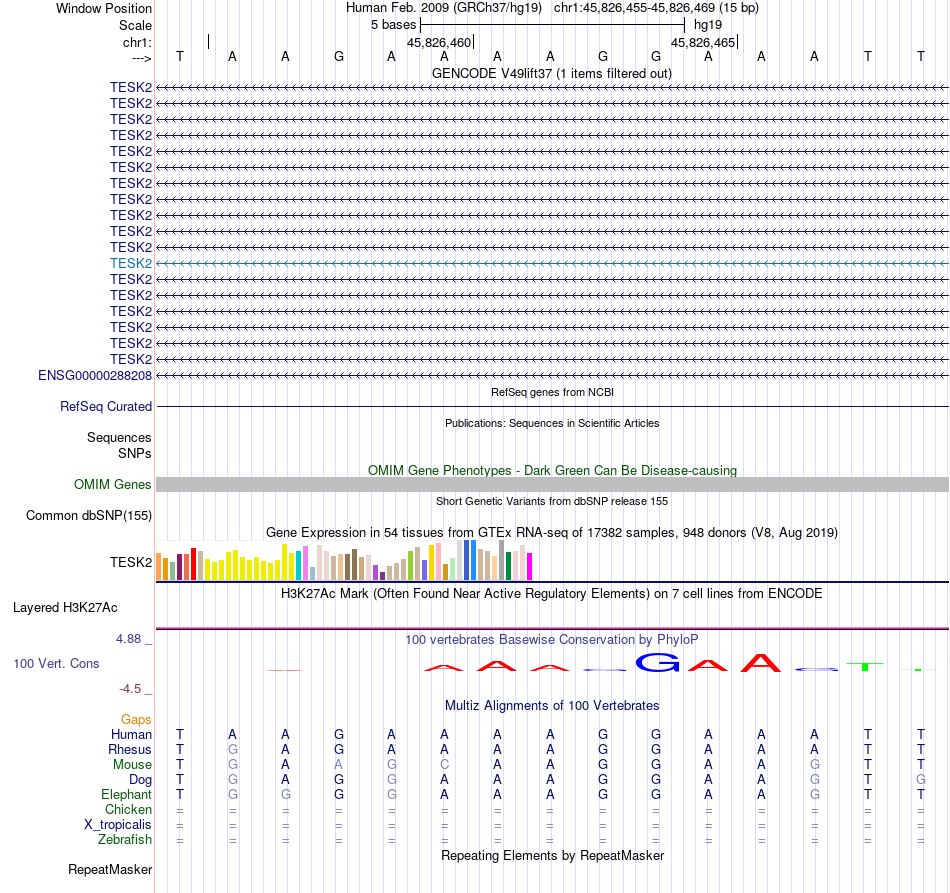
Task: Select the Human species row label
Action: [131, 734]
